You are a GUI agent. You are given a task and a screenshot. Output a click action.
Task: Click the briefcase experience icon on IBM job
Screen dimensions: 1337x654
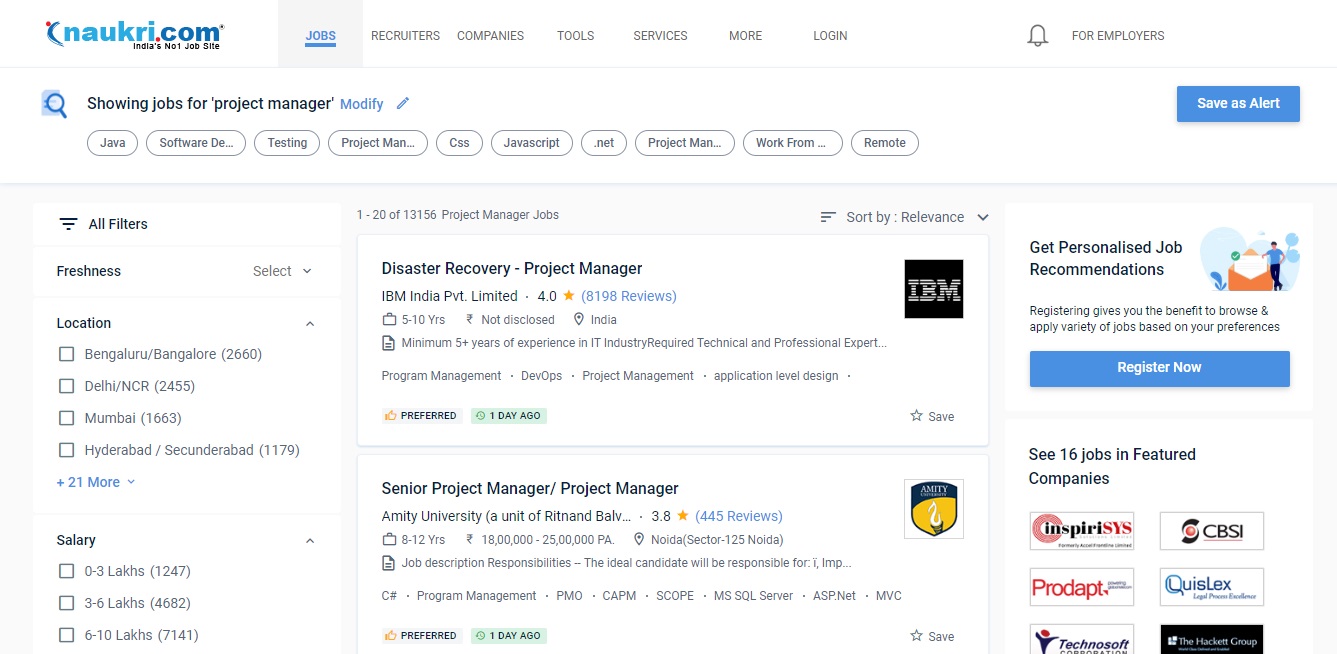point(389,320)
